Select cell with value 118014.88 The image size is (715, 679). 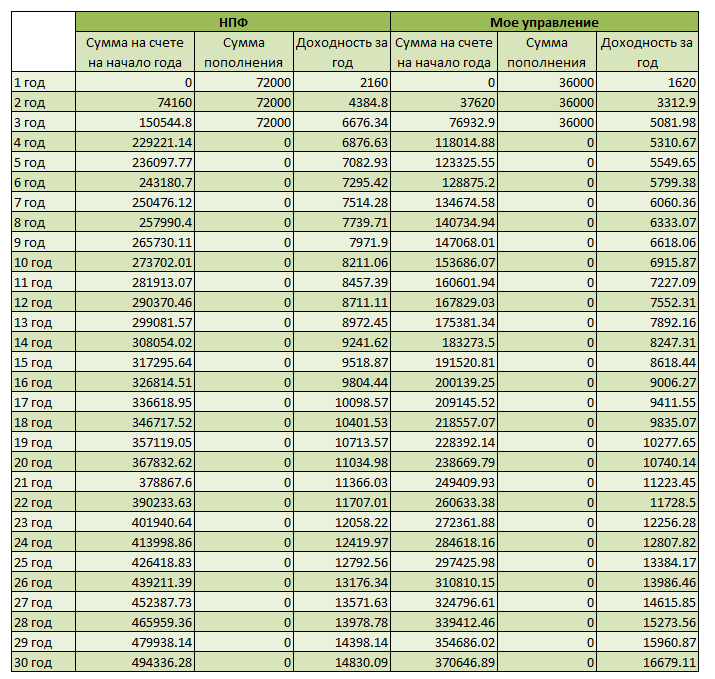point(444,142)
